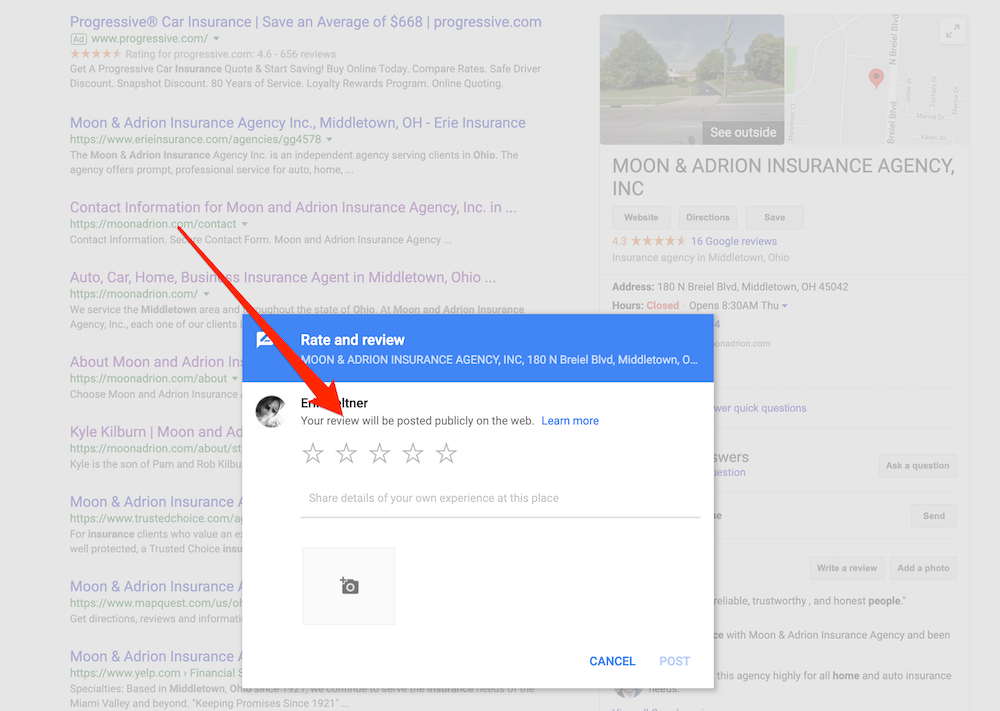
Task: Click the 180 N Breiel Blvd address text
Action: [x=753, y=287]
